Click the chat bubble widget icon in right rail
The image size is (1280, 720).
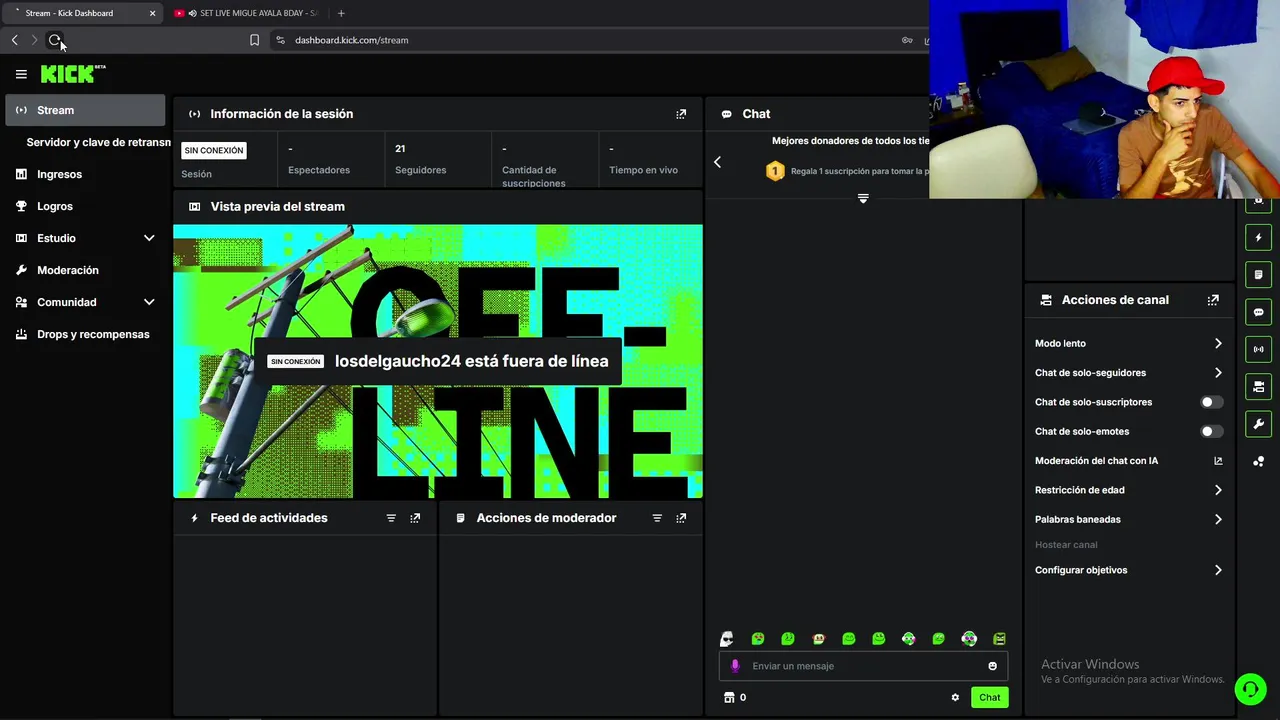coord(1259,312)
